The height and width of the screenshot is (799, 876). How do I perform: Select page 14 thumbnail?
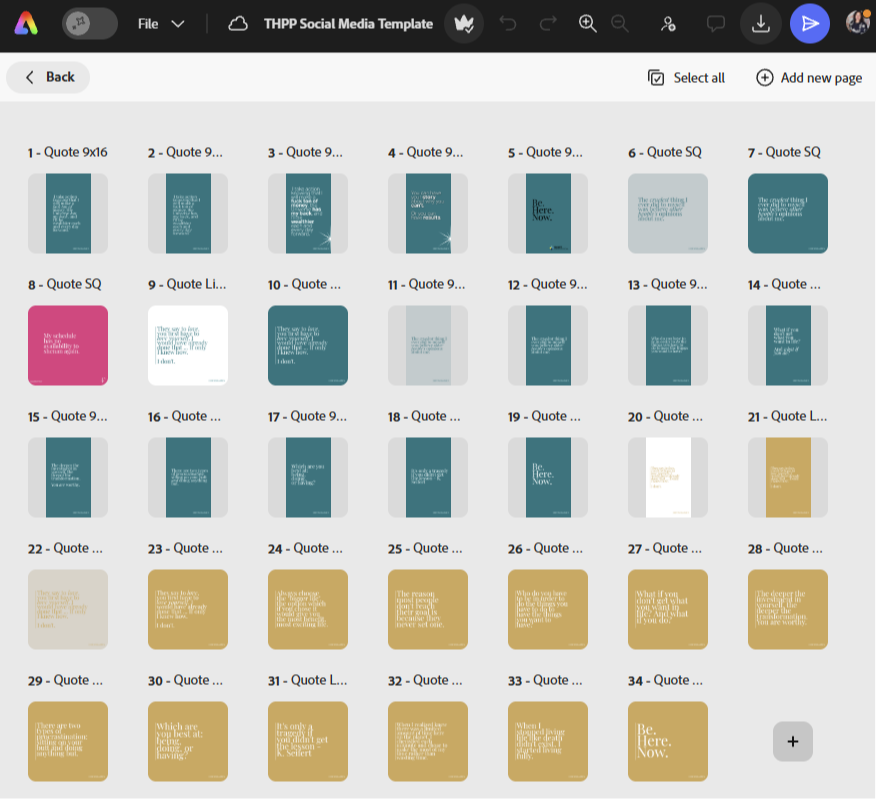[x=788, y=345]
